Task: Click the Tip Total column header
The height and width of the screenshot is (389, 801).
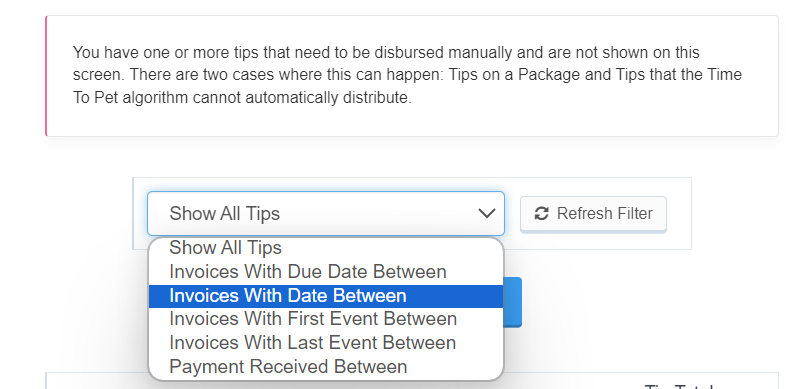Action: click(679, 386)
